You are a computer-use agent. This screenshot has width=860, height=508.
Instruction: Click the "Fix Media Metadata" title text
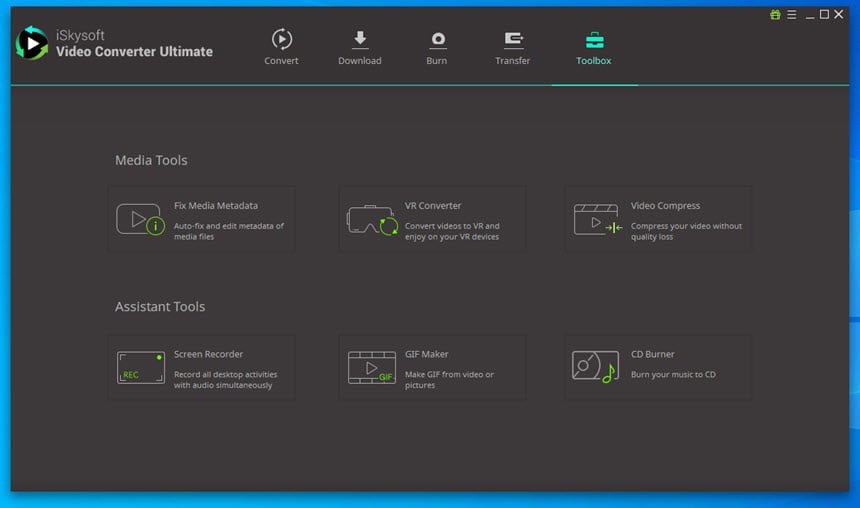[215, 206]
